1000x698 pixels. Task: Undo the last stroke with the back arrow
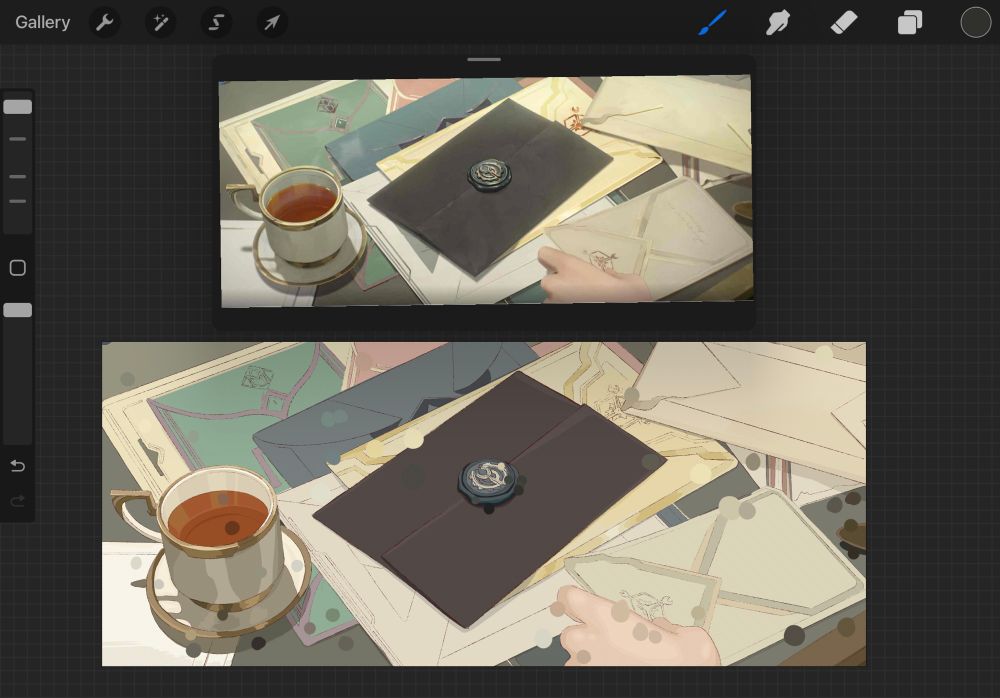17,465
